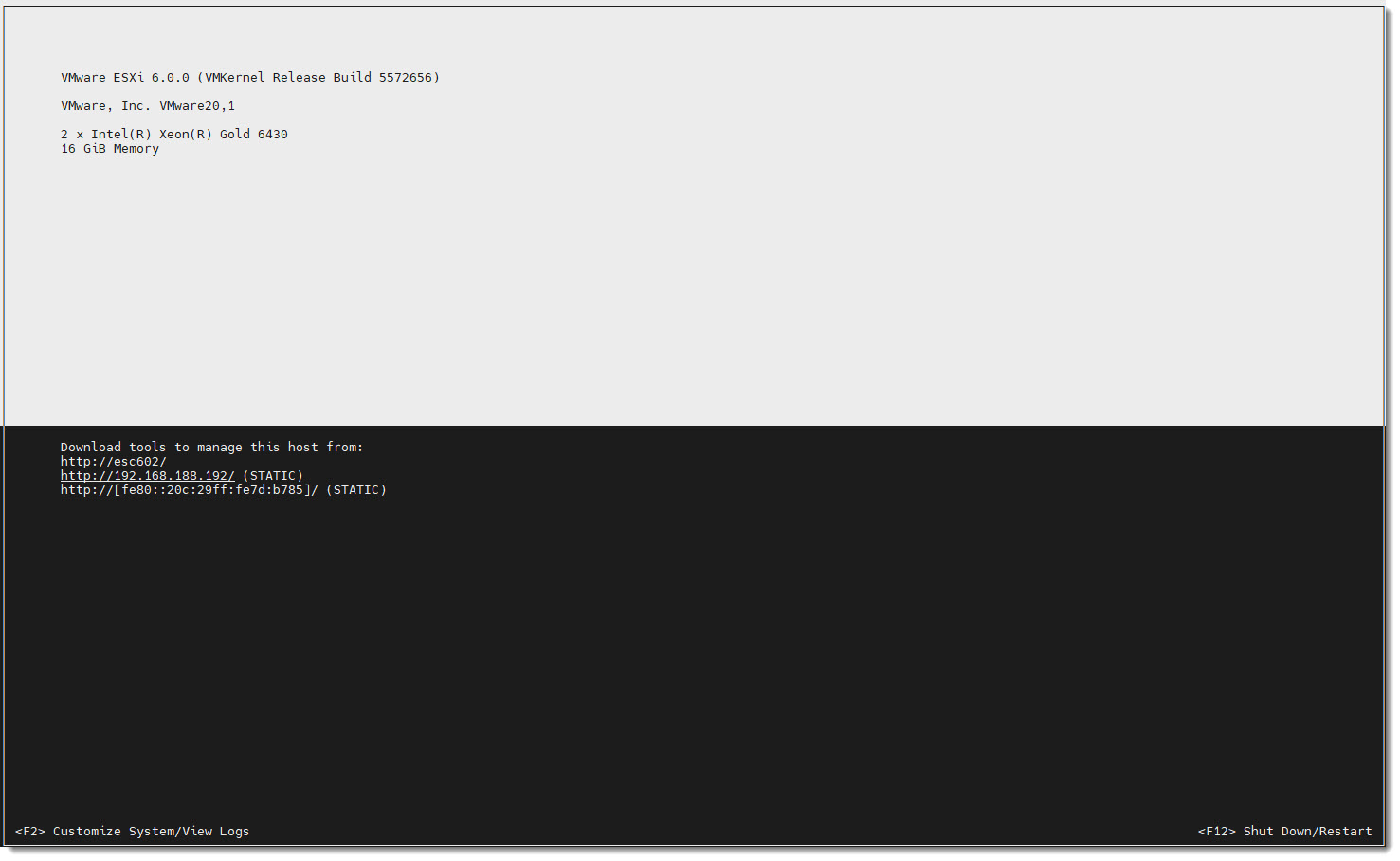The height and width of the screenshot is (861, 1400).
Task: Click the <F2> key label
Action: click(30, 832)
